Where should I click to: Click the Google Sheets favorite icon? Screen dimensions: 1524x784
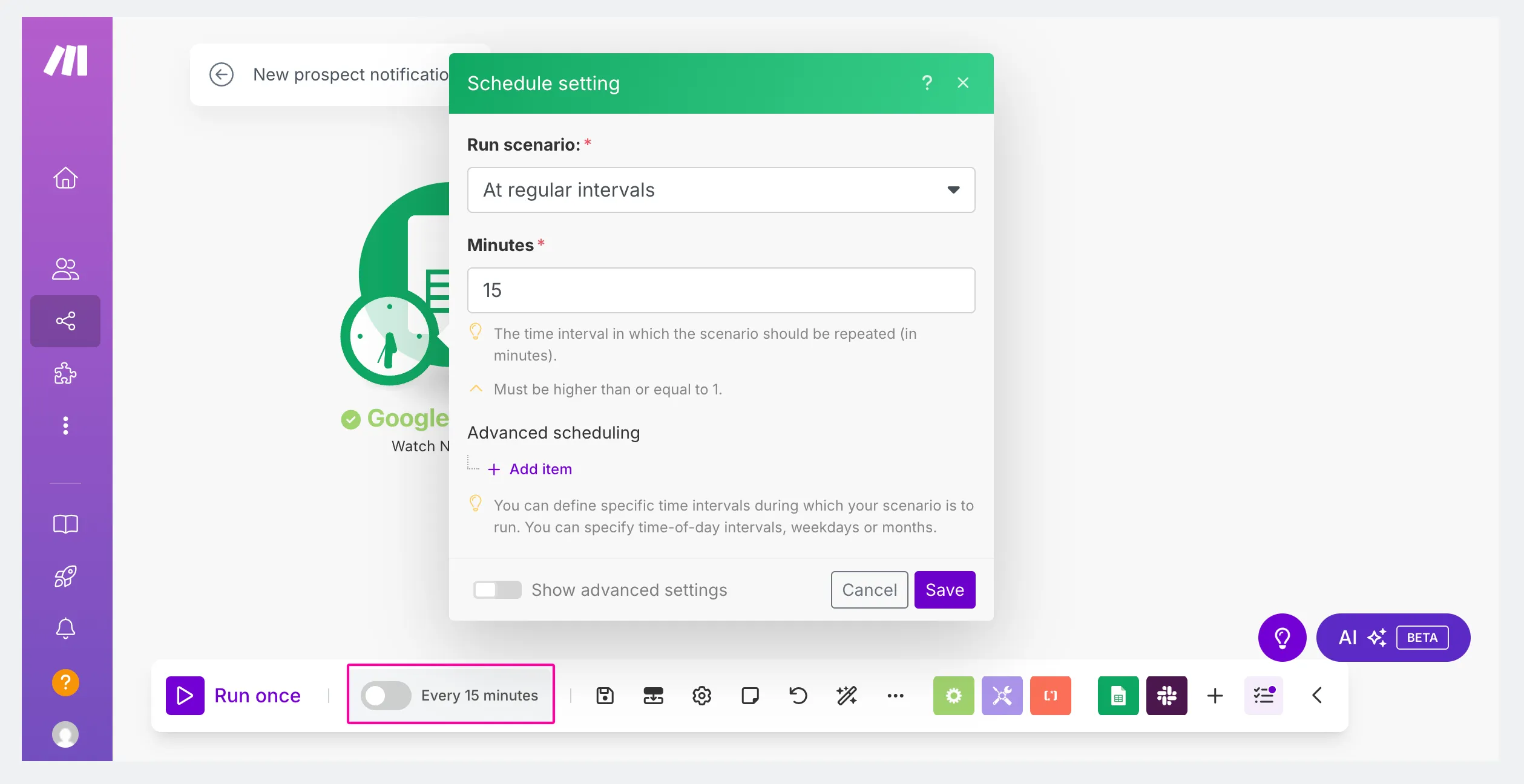tap(1118, 696)
